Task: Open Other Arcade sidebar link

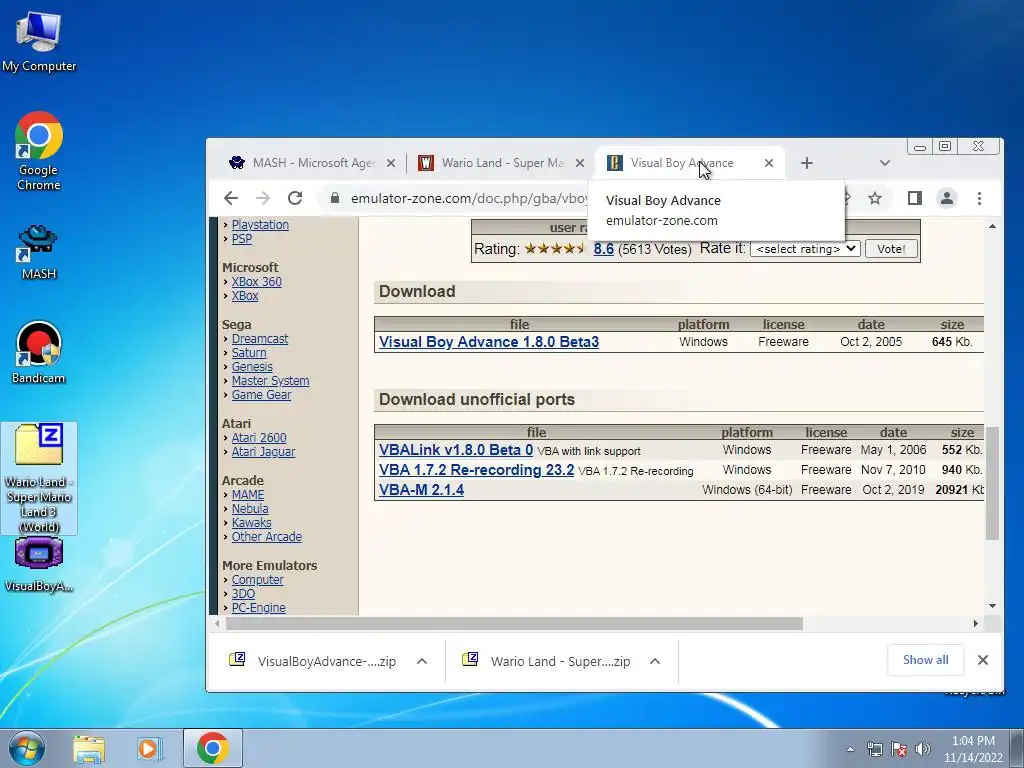Action: pyautogui.click(x=266, y=537)
